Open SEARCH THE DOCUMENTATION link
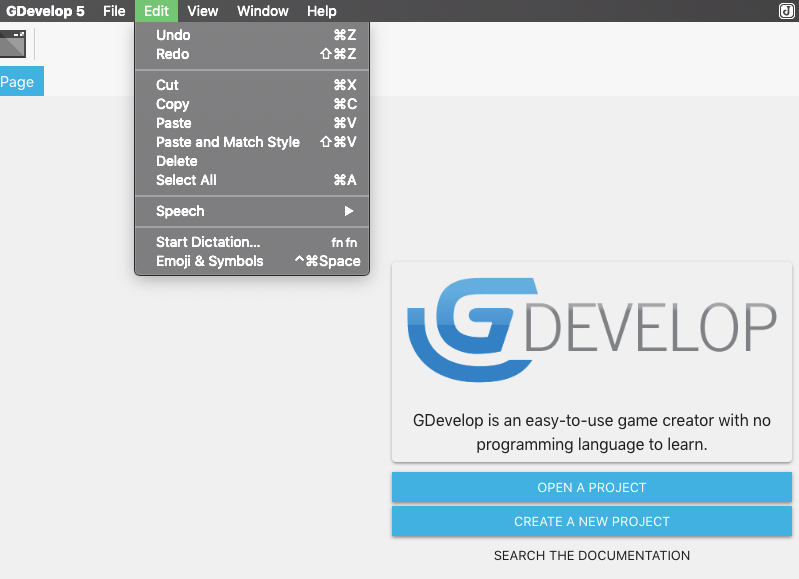The image size is (799, 579). [x=592, y=556]
